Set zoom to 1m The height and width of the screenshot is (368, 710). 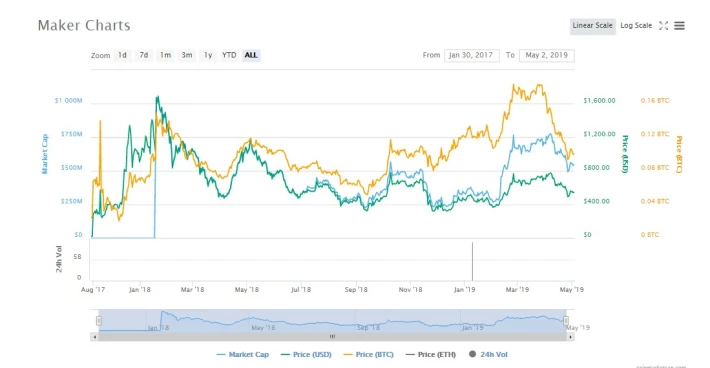(x=165, y=55)
